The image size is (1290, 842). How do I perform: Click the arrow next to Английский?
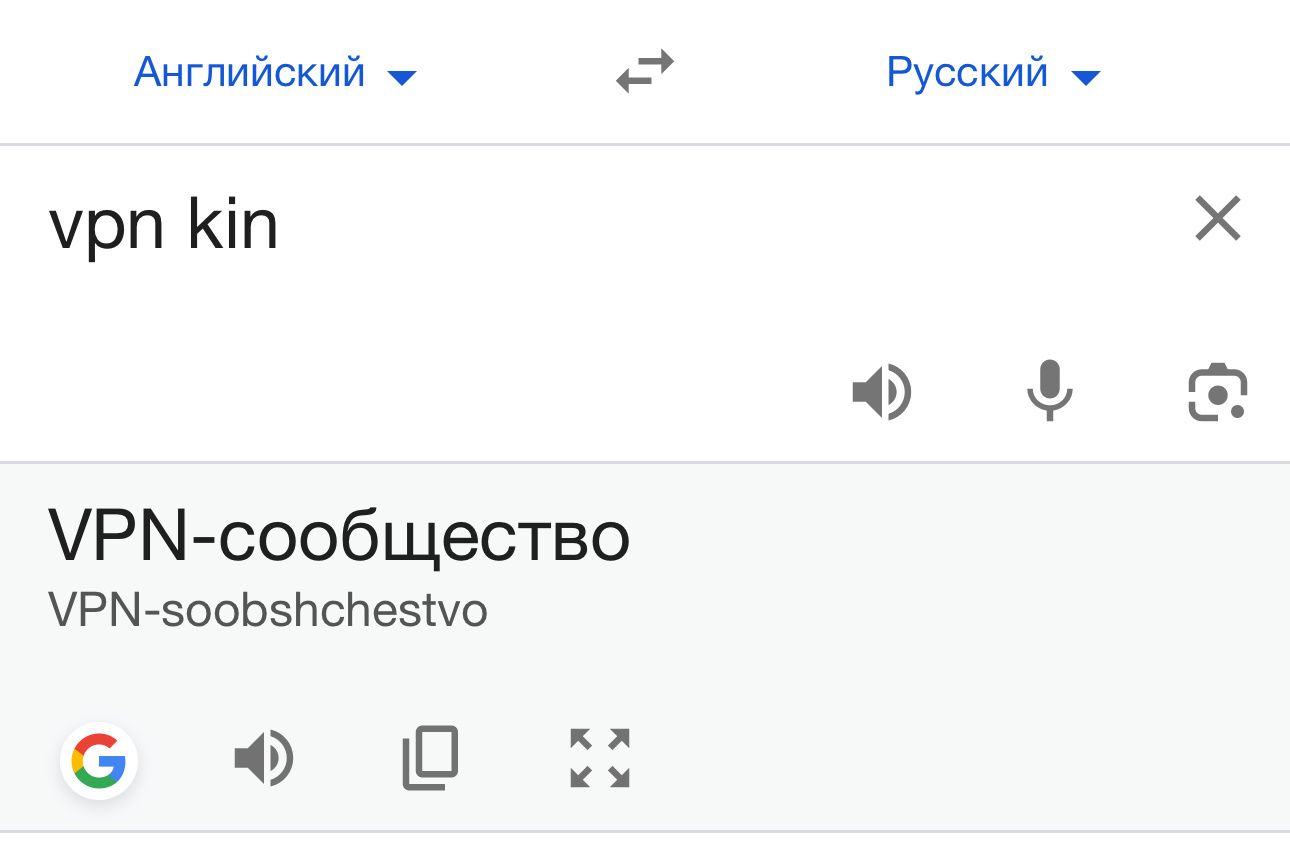[402, 77]
